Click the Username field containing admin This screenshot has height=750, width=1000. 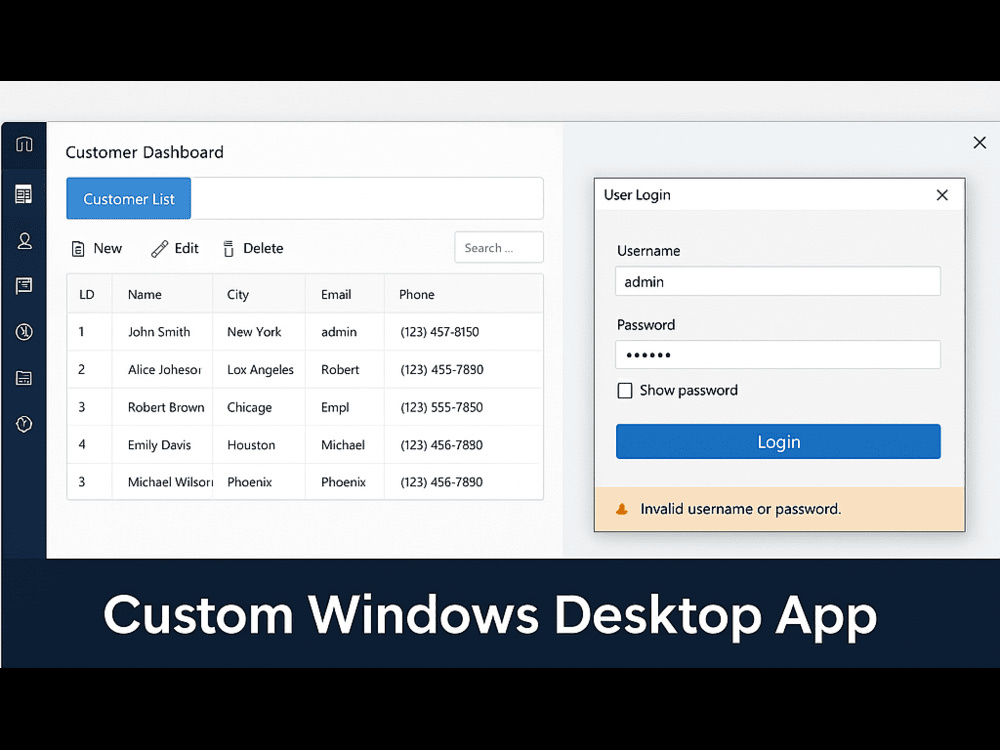click(777, 281)
